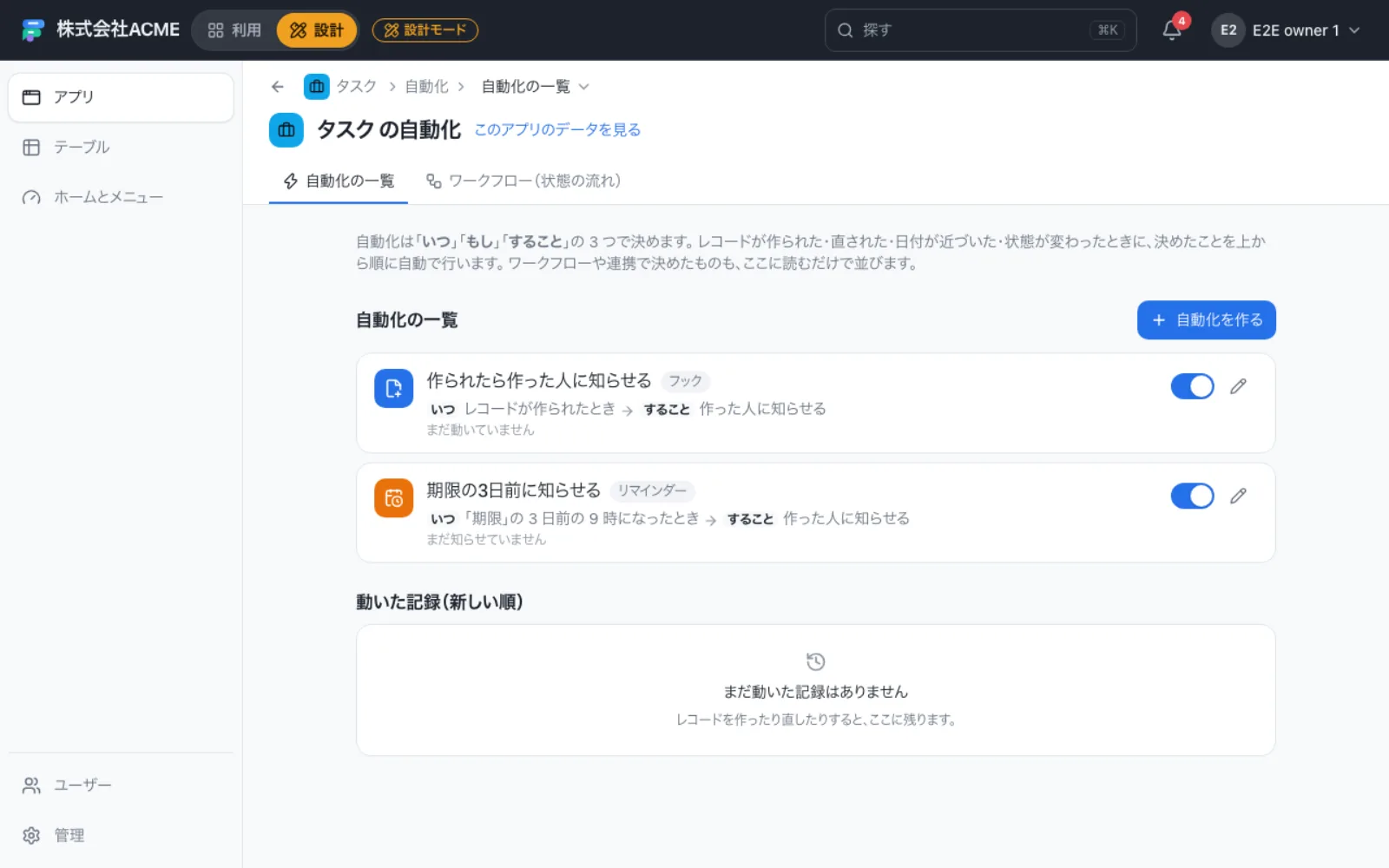This screenshot has width=1389, height=868.
Task: Select アプリ in the sidebar
Action: tap(121, 97)
